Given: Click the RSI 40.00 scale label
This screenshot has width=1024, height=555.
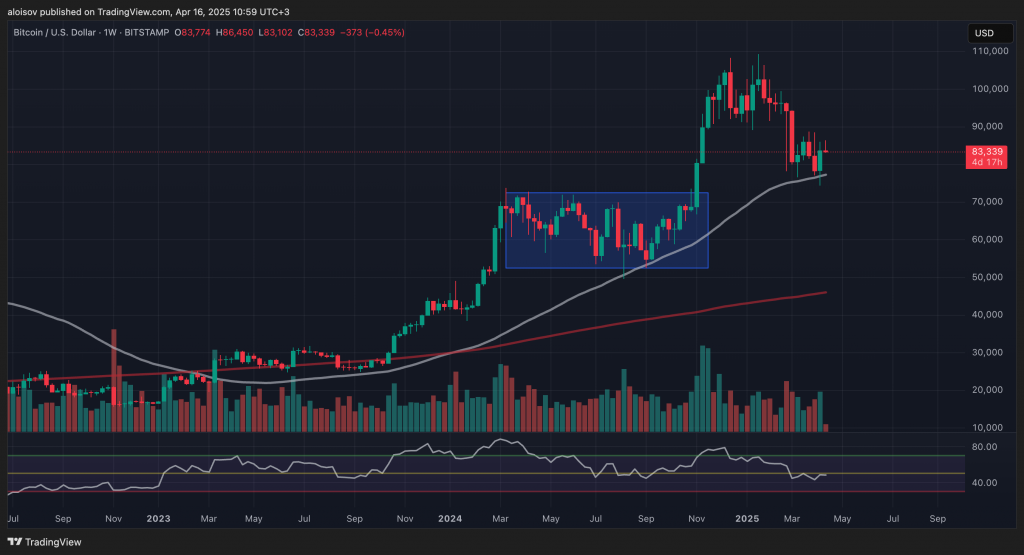Looking at the screenshot, I should tap(985, 483).
